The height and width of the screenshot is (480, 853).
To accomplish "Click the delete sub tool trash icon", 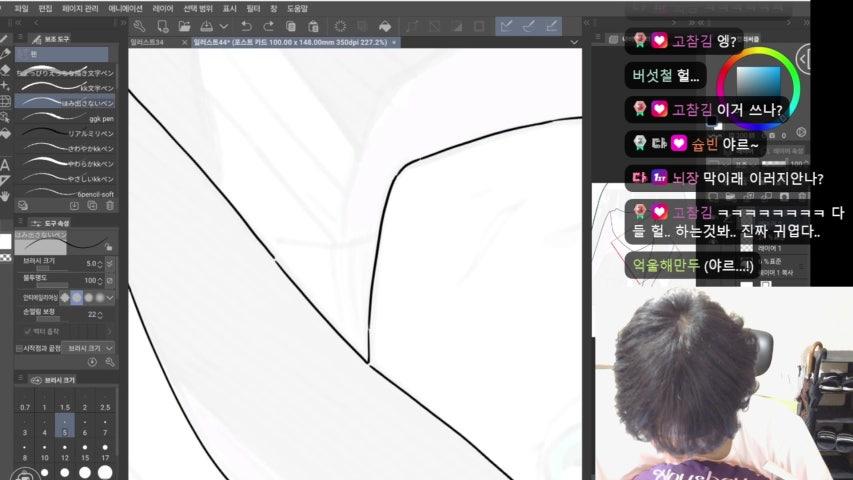I will [110, 206].
